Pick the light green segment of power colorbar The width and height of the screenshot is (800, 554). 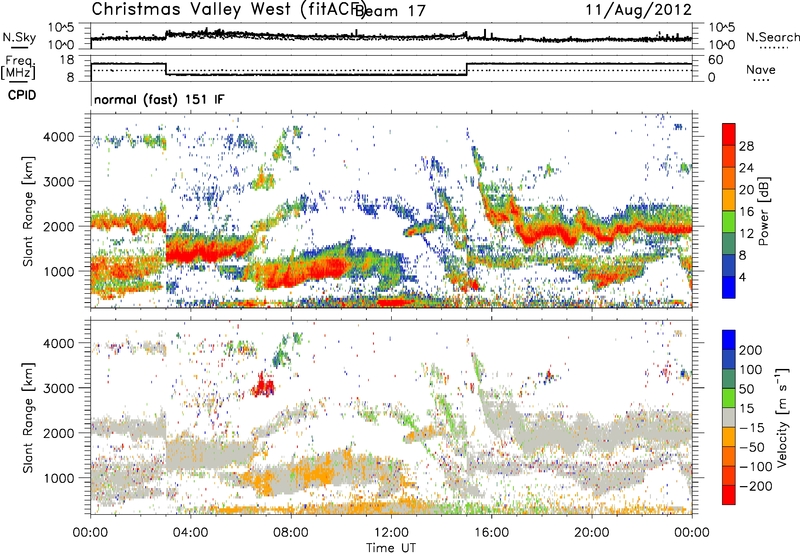click(729, 222)
